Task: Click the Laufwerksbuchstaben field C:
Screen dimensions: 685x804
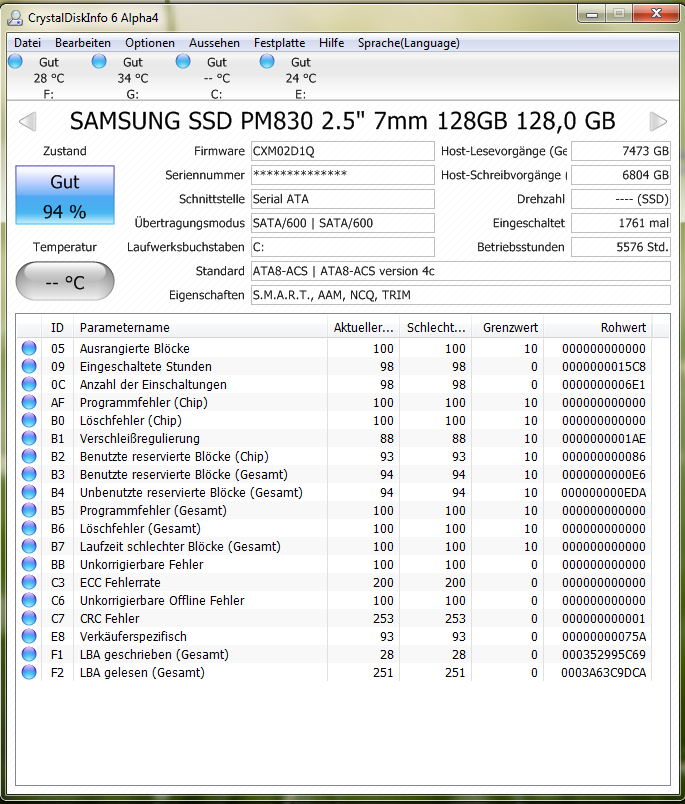Action: coord(342,247)
